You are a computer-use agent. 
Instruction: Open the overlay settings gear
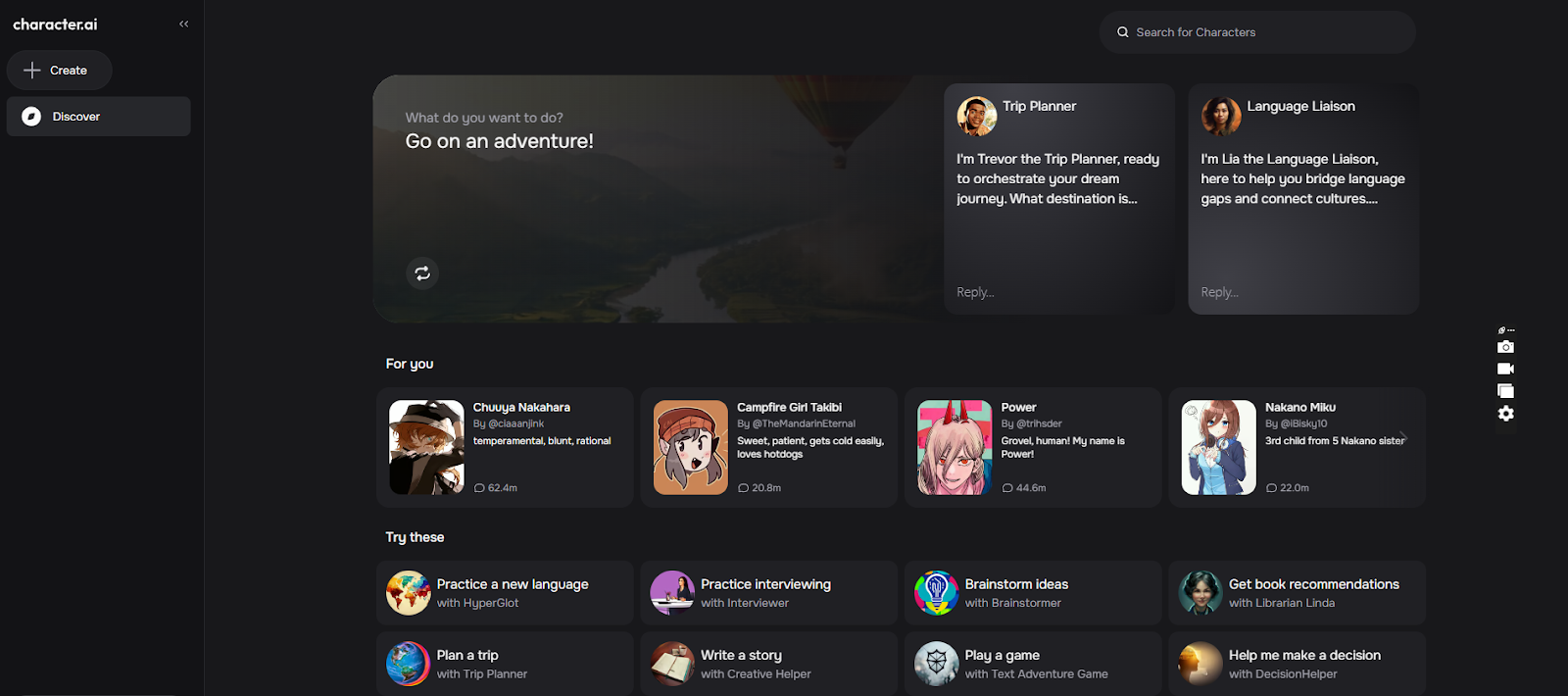(x=1506, y=414)
